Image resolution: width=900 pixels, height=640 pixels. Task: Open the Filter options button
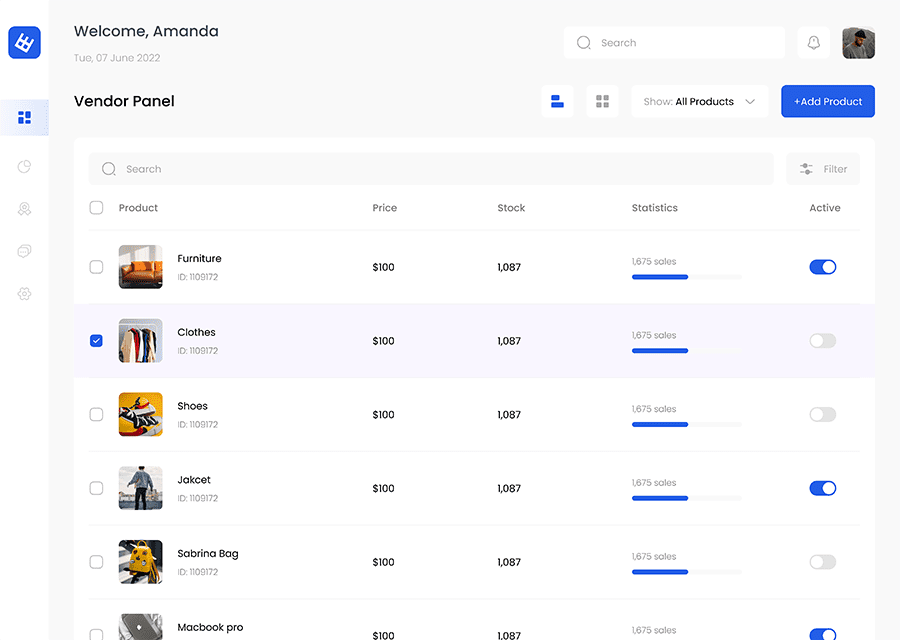[823, 169]
